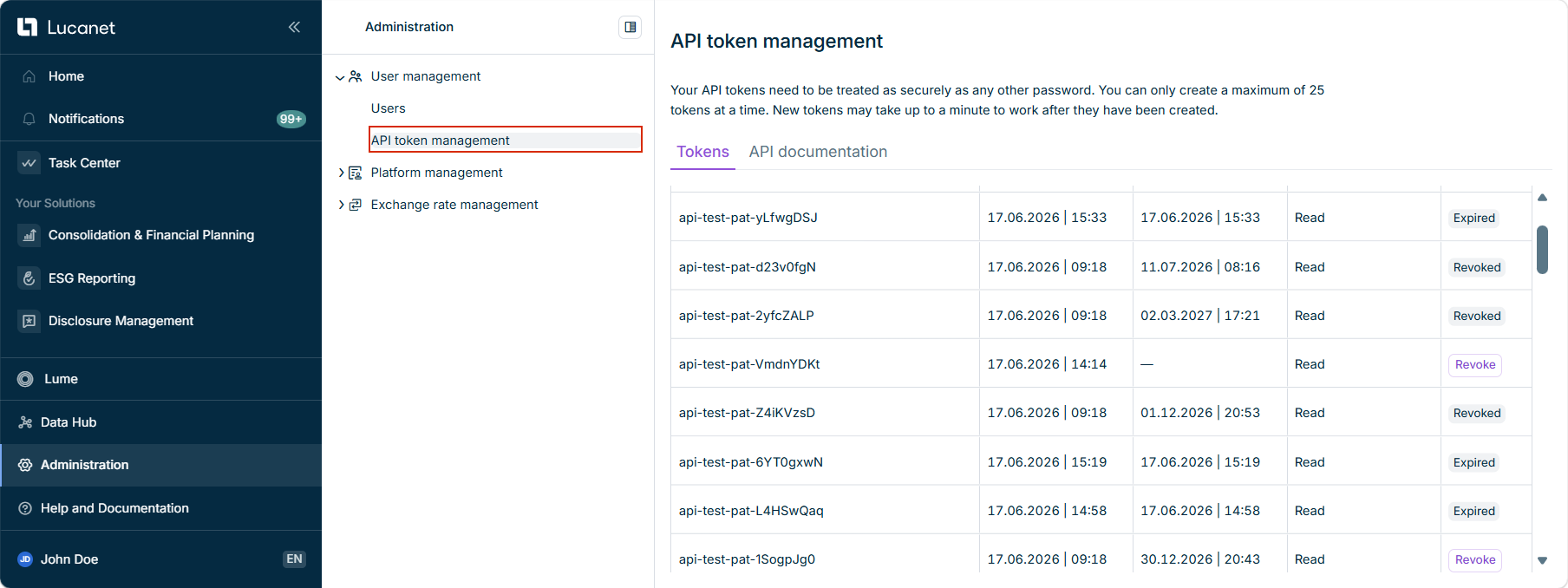Click Expired status of api-test-pat-yLfwgDSJ
Image resolution: width=1568 pixels, height=588 pixels.
1474,219
